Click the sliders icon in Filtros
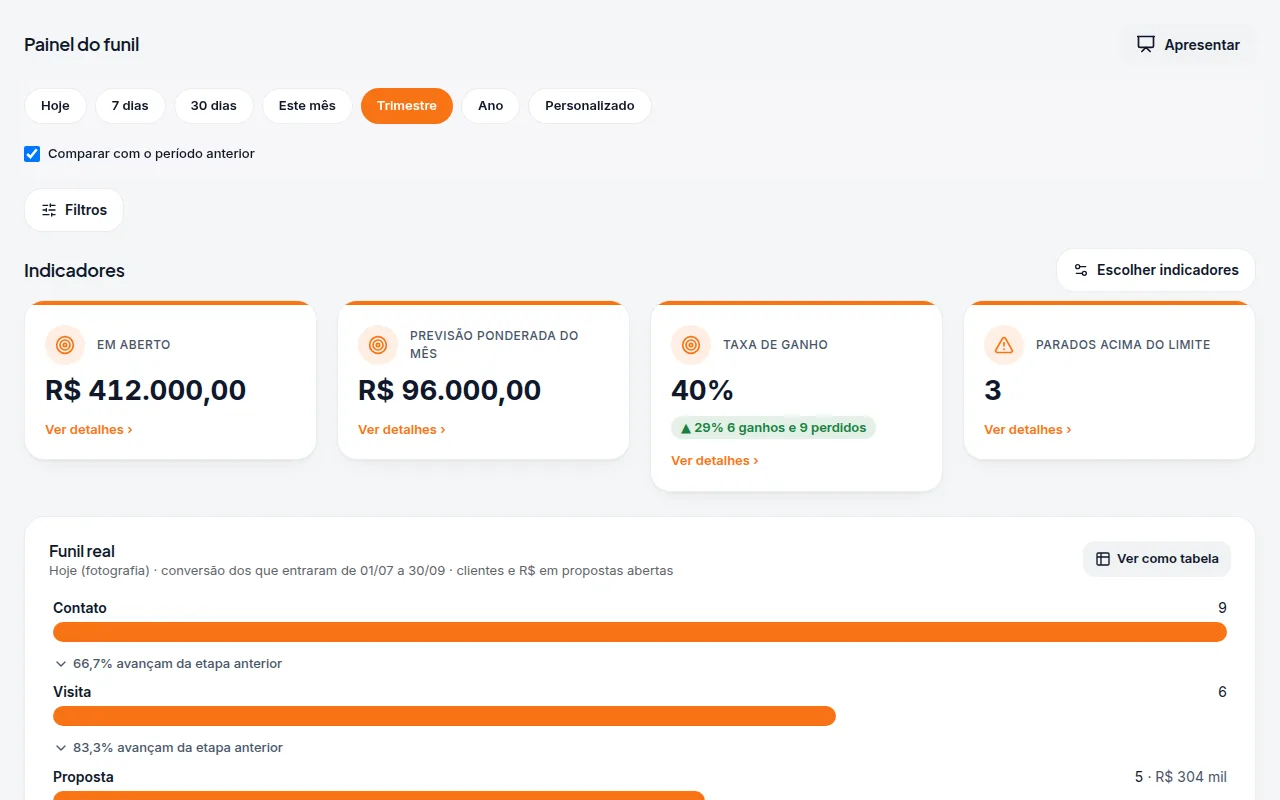Screen dimensions: 1280x800 coord(49,210)
